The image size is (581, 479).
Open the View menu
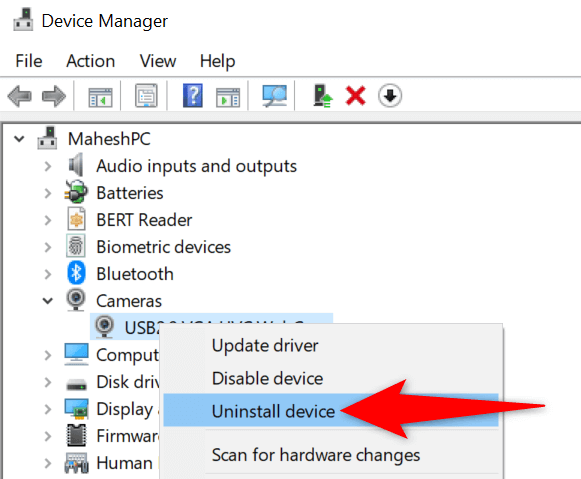point(158,61)
